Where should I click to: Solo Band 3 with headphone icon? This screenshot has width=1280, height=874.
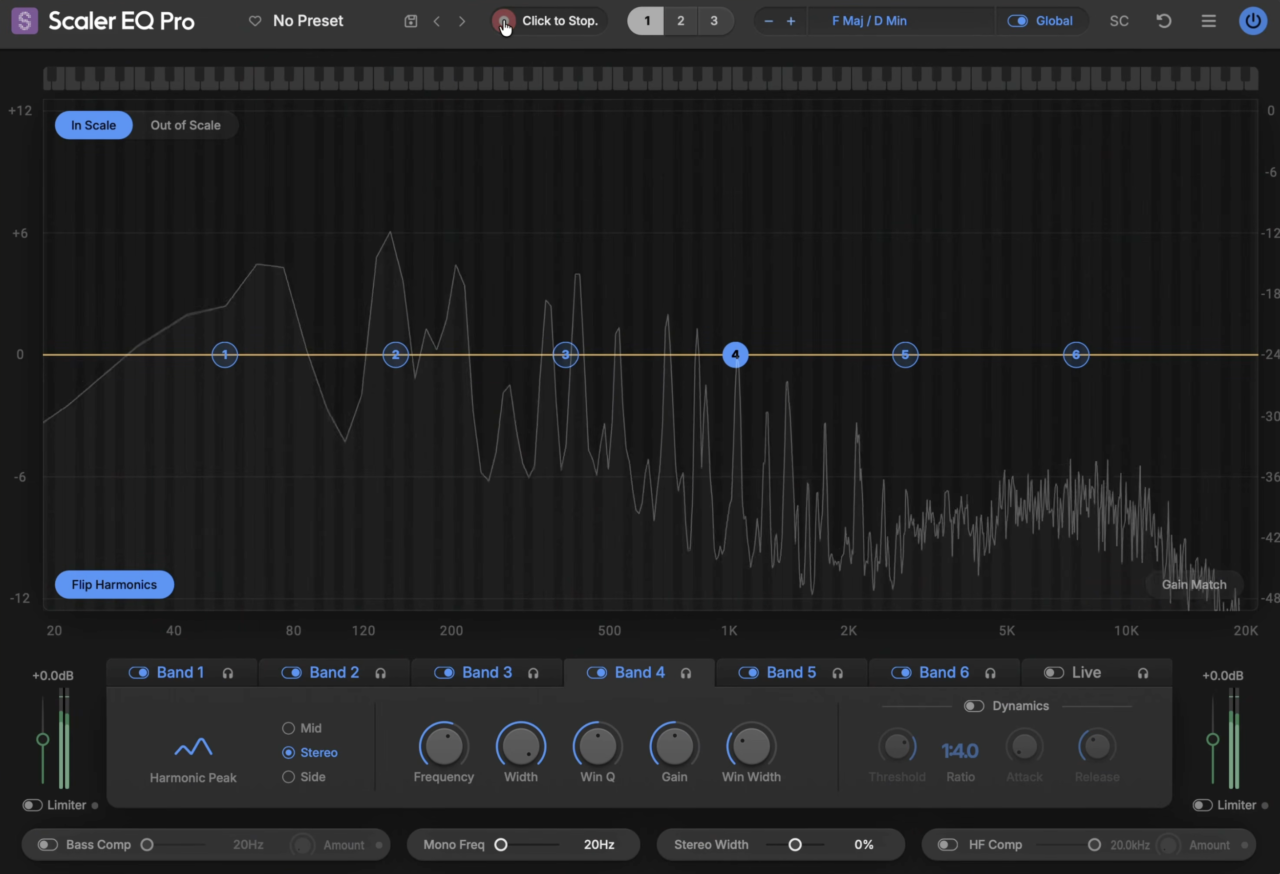coord(533,673)
